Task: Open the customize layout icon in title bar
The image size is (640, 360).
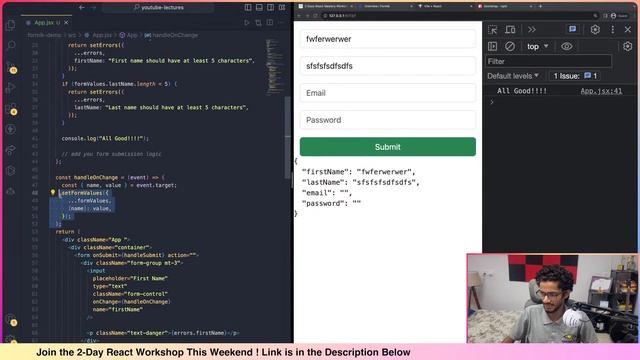Action: click(282, 7)
